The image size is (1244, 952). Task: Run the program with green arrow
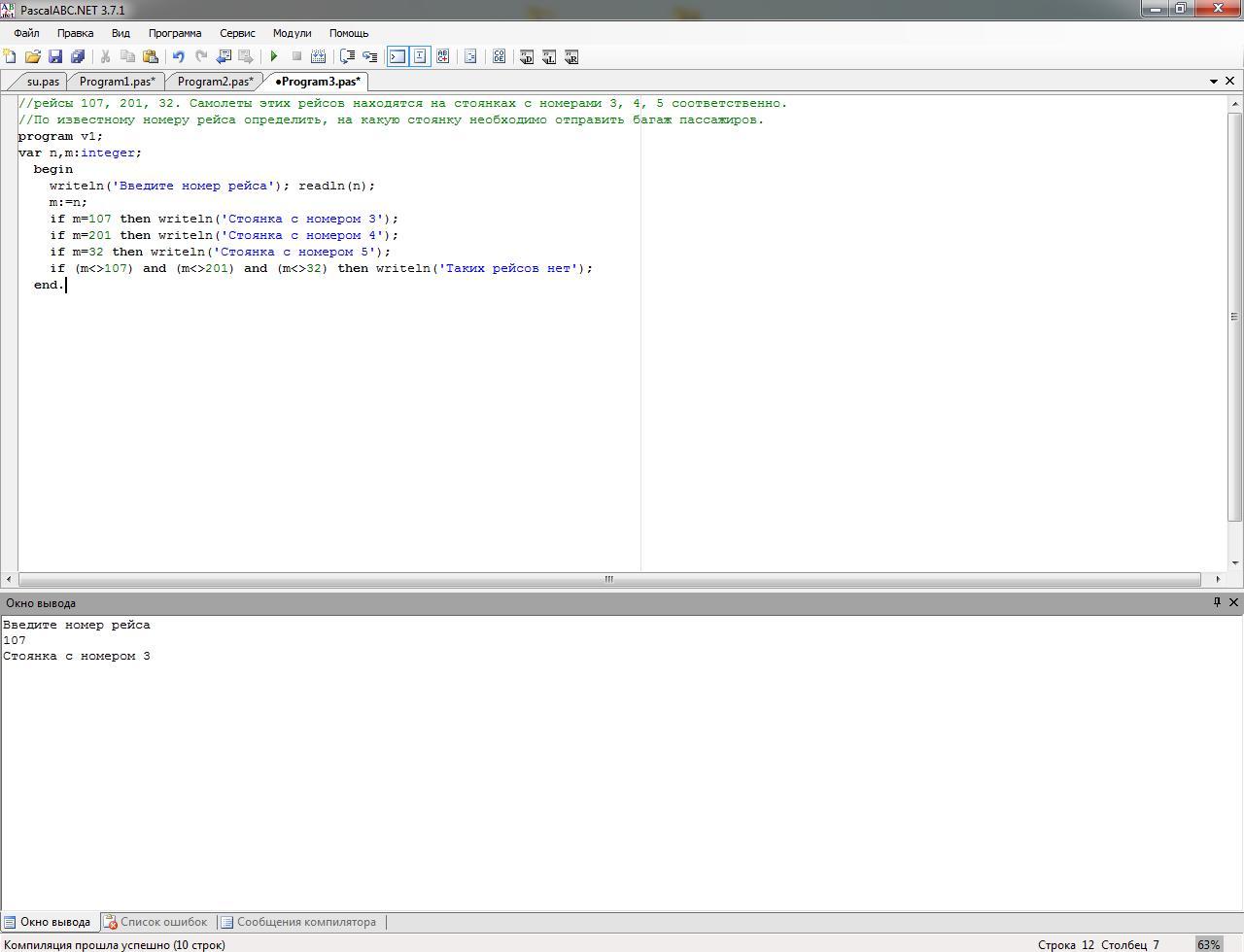(274, 57)
